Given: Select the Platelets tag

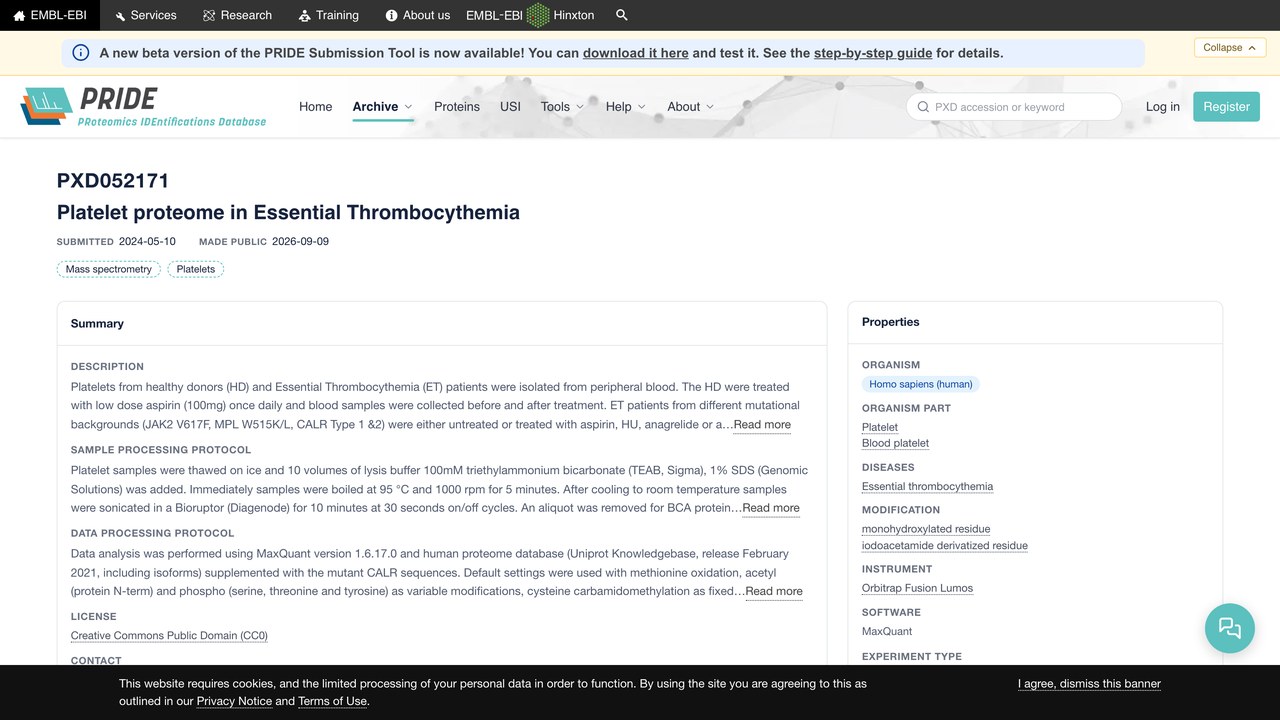Looking at the screenshot, I should tap(196, 269).
